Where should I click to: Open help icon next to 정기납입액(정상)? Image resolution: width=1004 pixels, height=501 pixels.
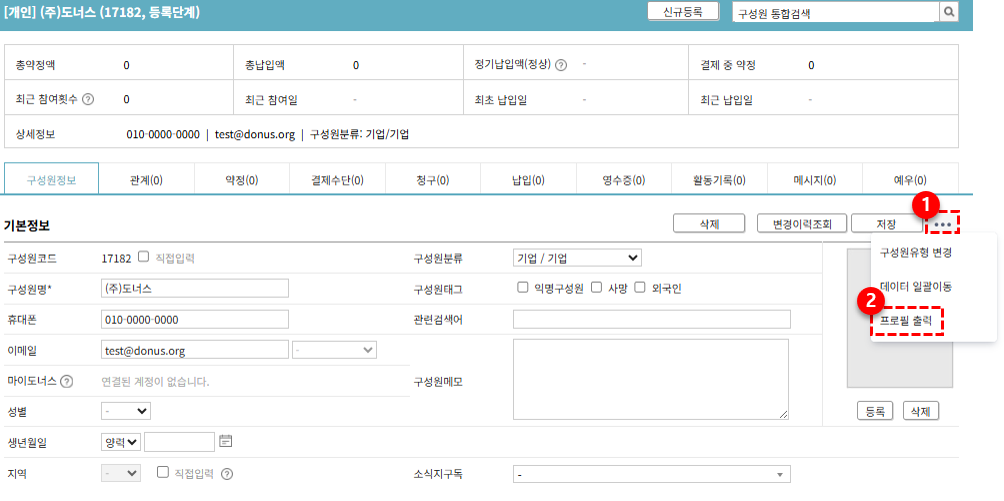coord(561,65)
